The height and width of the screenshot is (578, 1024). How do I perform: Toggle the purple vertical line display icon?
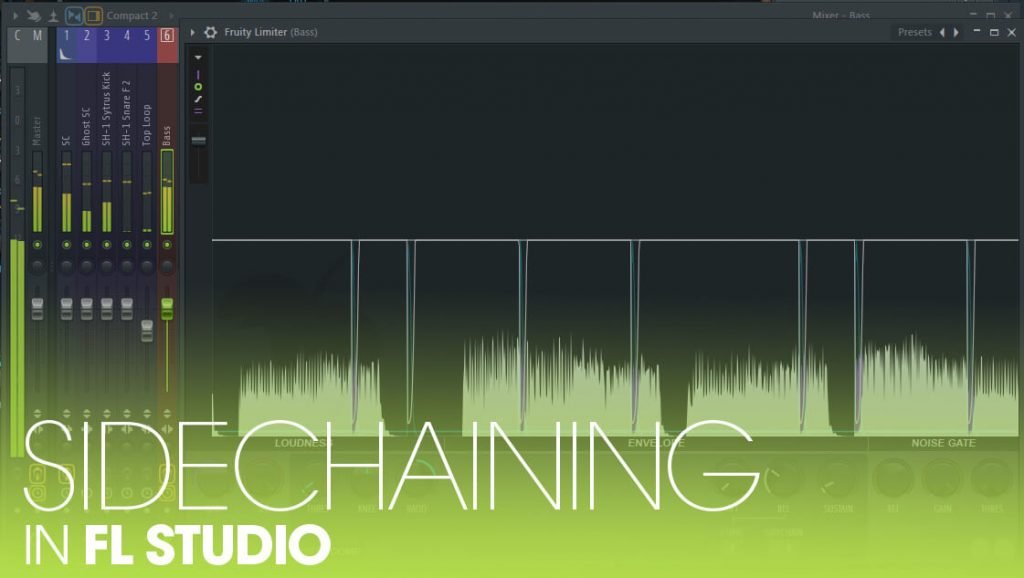[198, 74]
